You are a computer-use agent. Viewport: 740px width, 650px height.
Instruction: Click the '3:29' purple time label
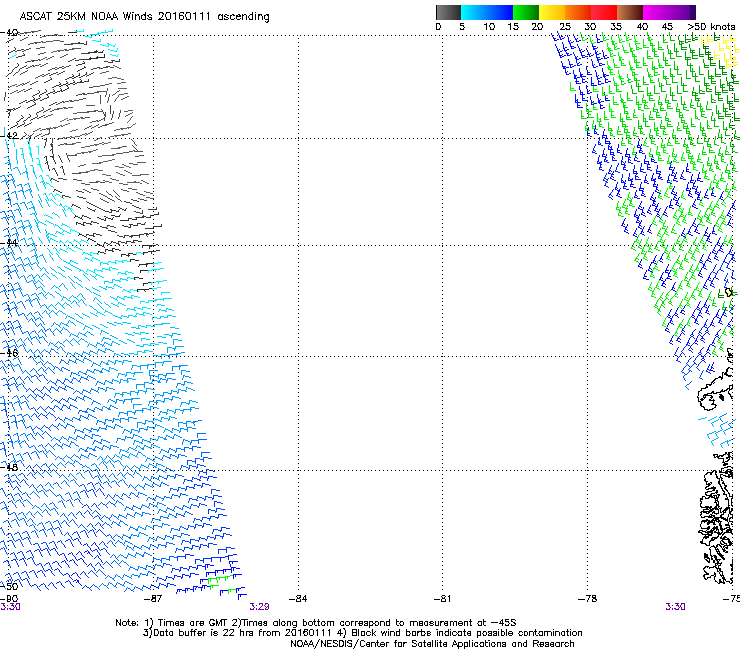tap(260, 607)
